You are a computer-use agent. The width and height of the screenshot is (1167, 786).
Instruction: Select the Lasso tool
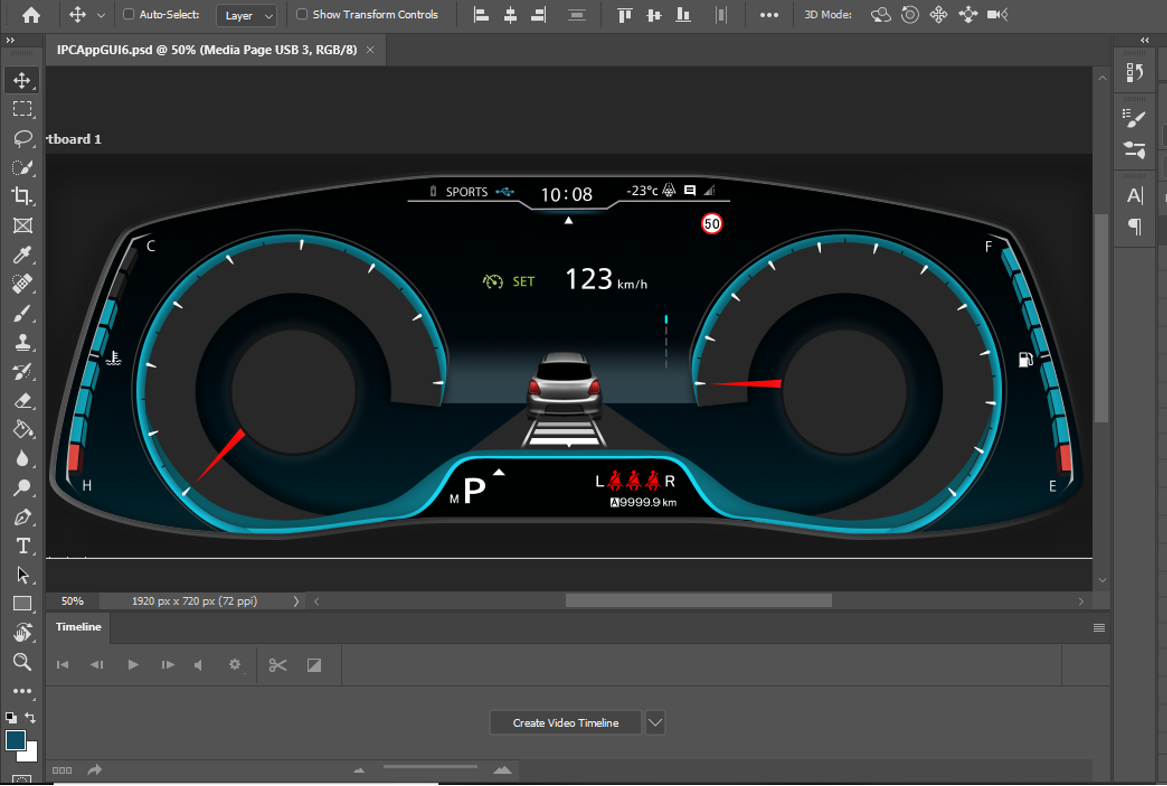(22, 138)
